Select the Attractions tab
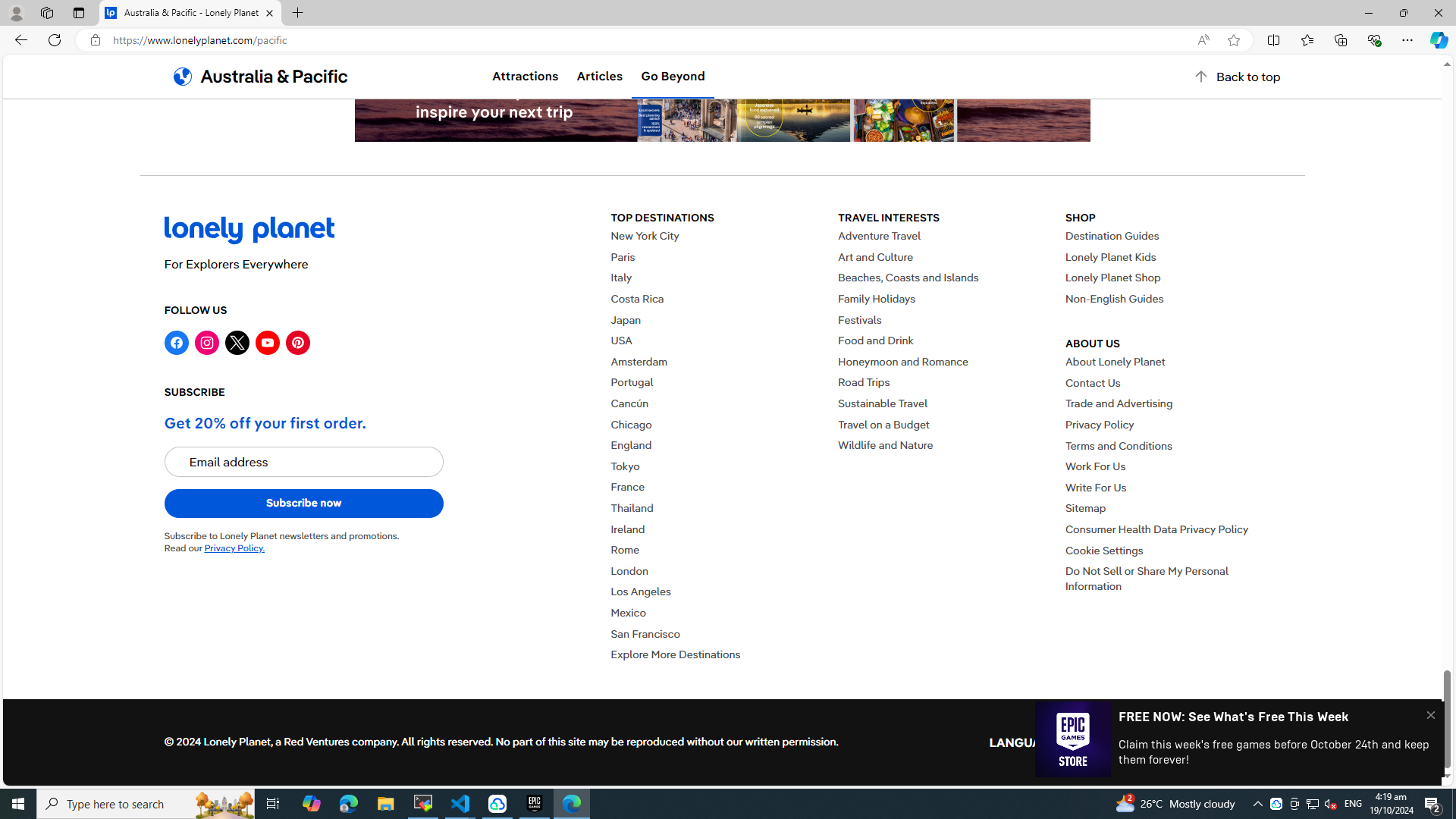The width and height of the screenshot is (1456, 819). (x=525, y=77)
